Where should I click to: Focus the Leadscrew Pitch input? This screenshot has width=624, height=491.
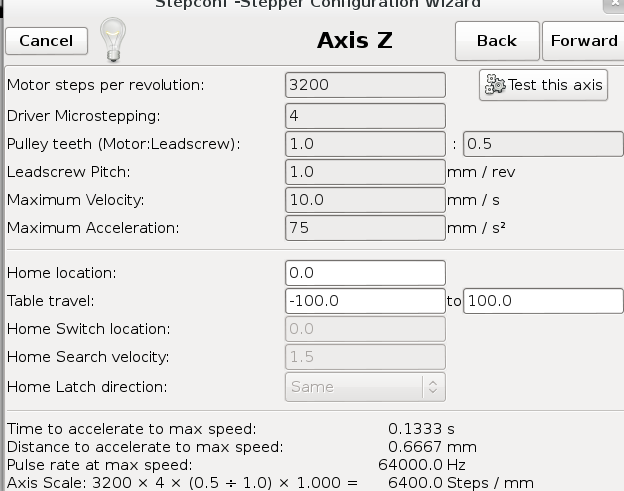point(365,171)
